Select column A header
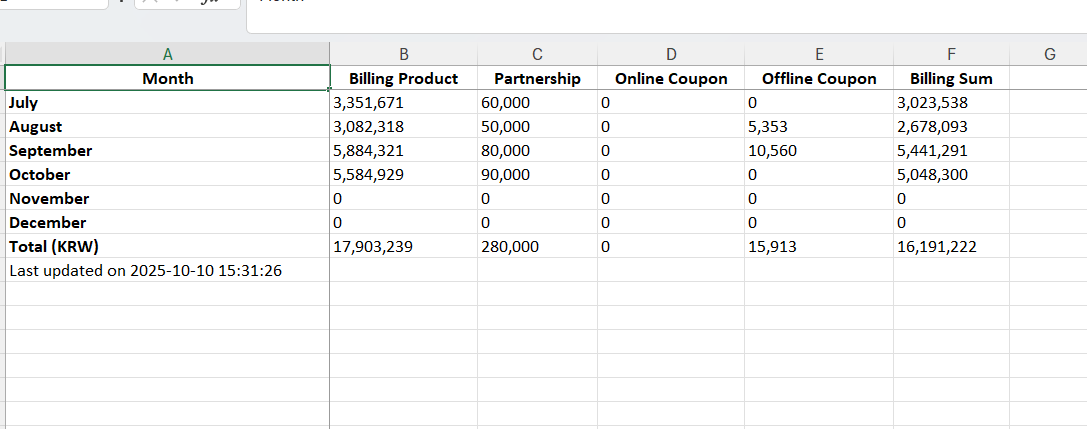1087x429 pixels. pos(167,54)
